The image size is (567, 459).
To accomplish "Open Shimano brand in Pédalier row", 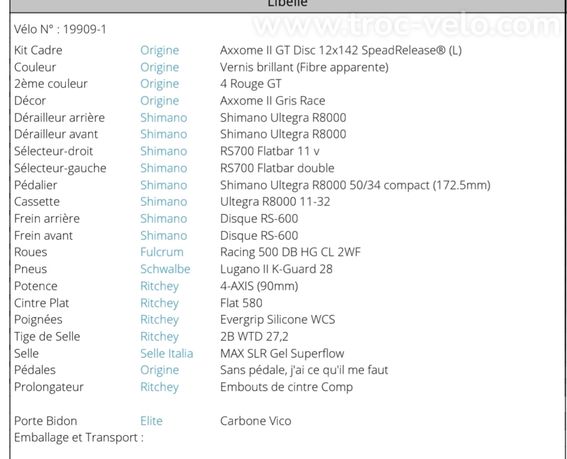I will click(x=163, y=185).
